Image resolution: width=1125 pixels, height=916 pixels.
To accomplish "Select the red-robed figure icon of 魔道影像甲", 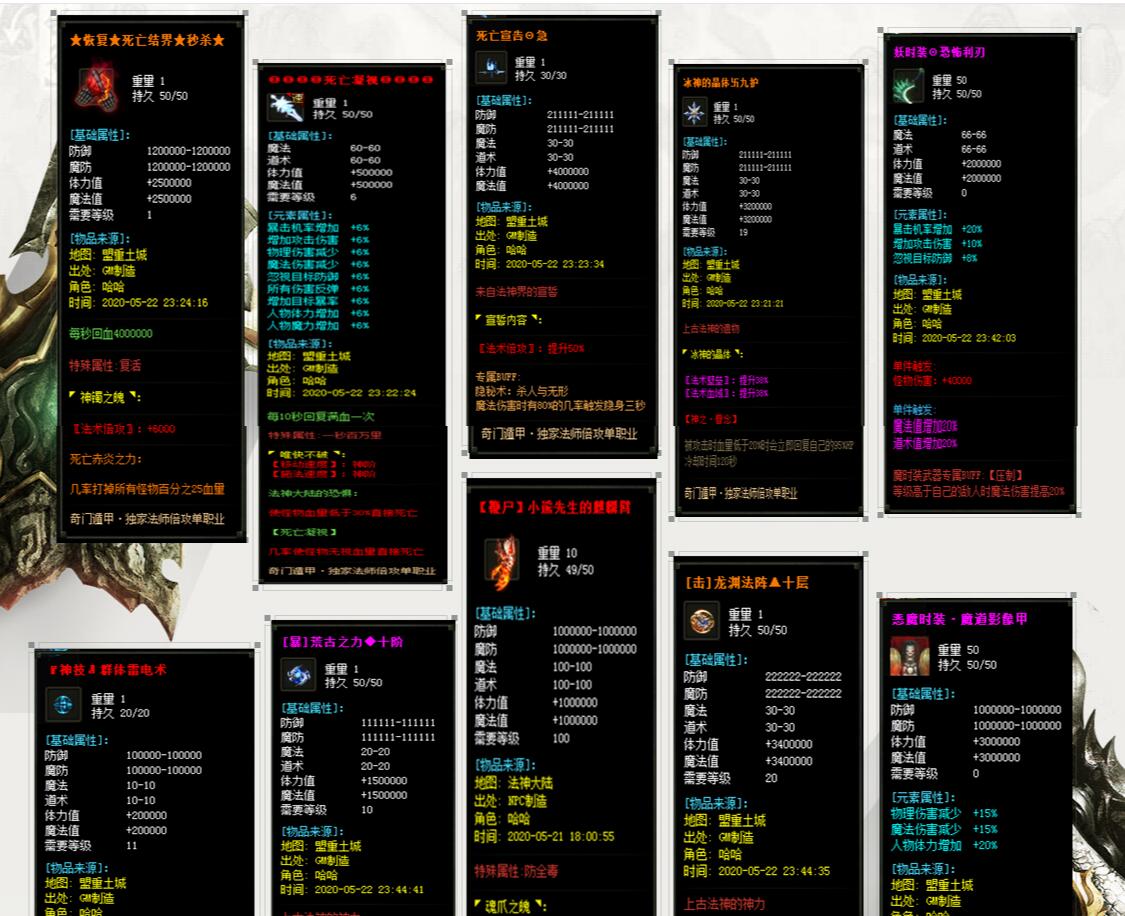I will point(909,656).
